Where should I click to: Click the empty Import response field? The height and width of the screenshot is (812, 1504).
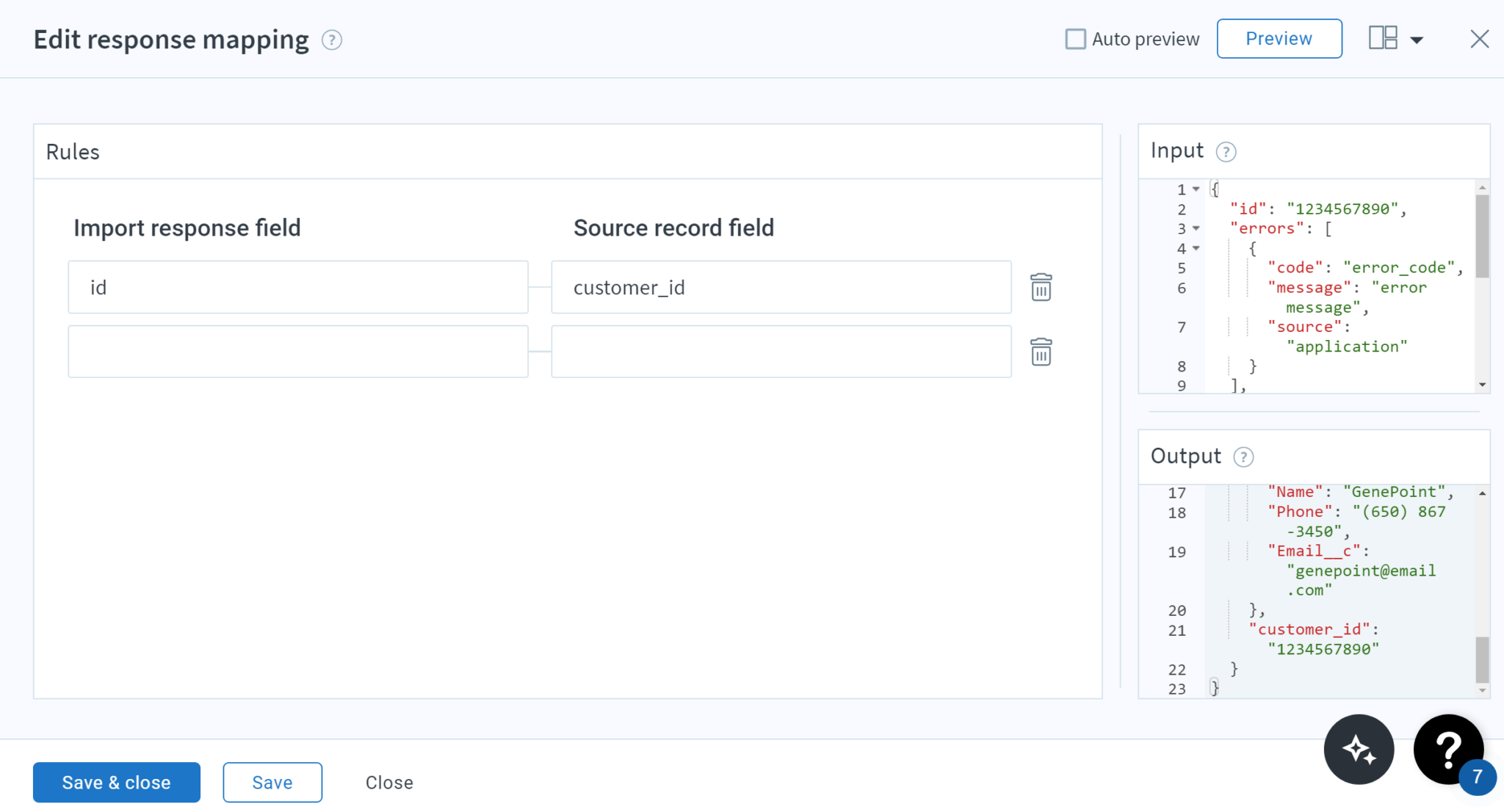coord(298,352)
